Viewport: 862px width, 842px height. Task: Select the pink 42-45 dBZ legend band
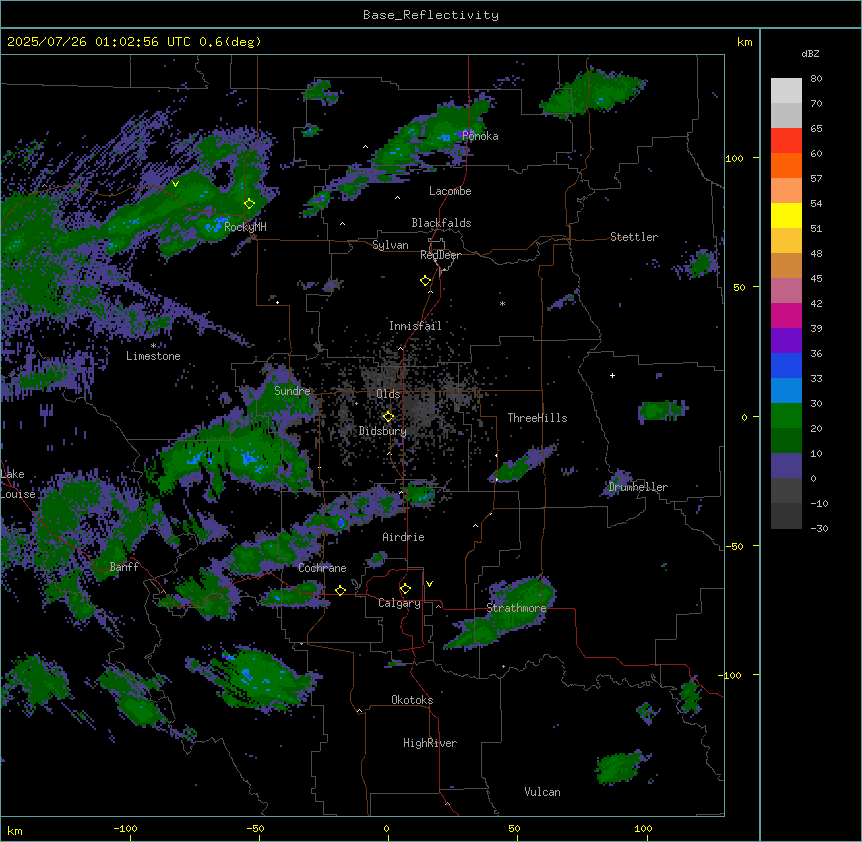tap(786, 291)
